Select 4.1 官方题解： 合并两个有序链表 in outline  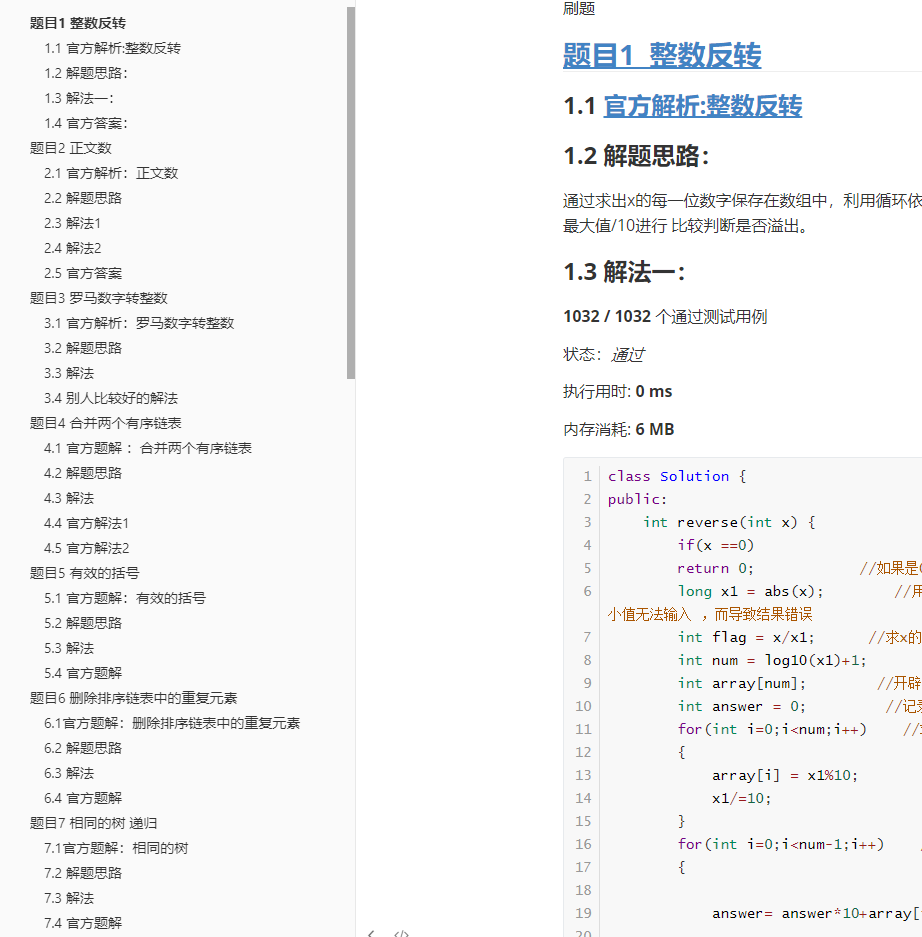(148, 449)
